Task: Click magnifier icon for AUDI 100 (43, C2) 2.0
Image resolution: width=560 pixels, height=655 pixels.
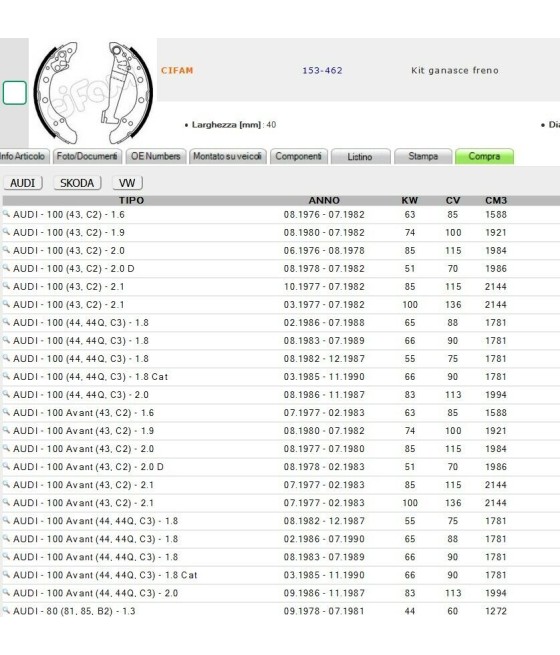Action: pyautogui.click(x=6, y=250)
